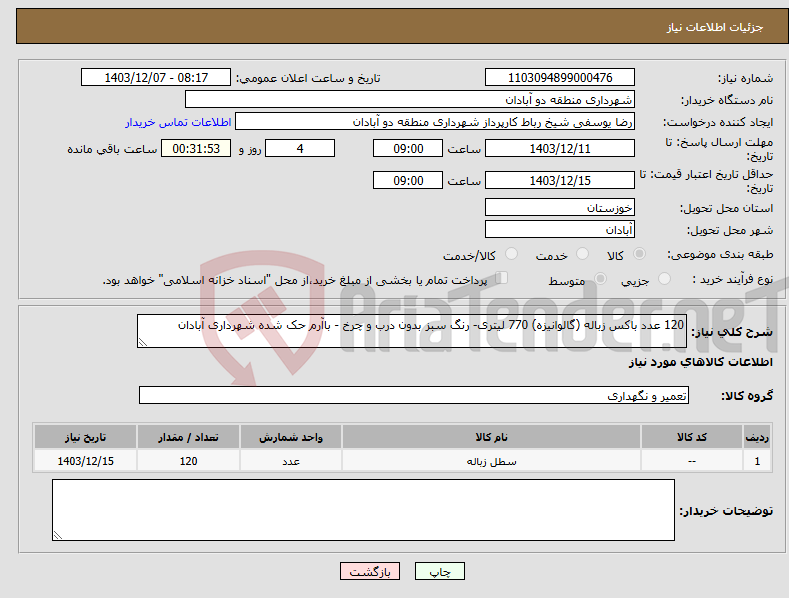Click row number 1 cell

pos(757,461)
